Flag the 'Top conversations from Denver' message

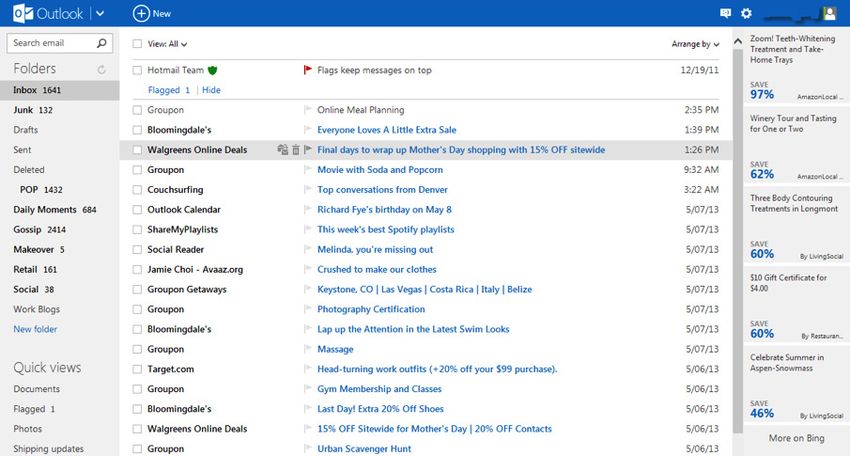point(308,190)
